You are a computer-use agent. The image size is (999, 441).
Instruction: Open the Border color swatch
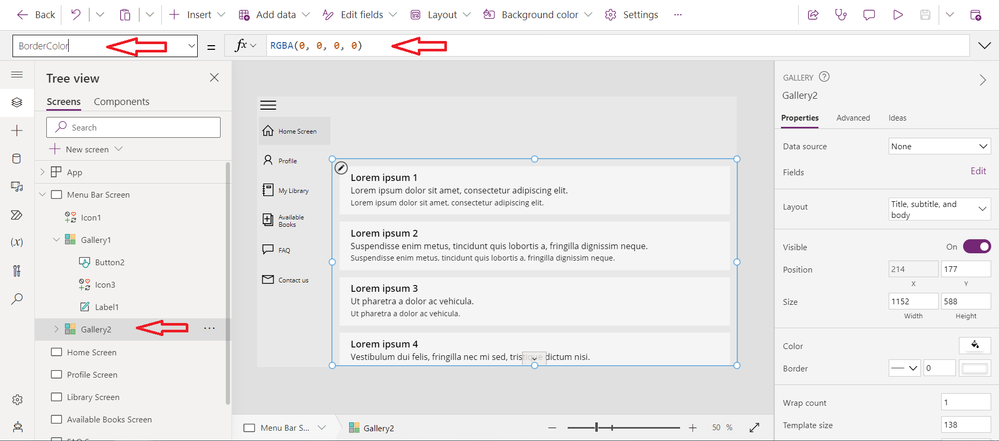(x=975, y=368)
